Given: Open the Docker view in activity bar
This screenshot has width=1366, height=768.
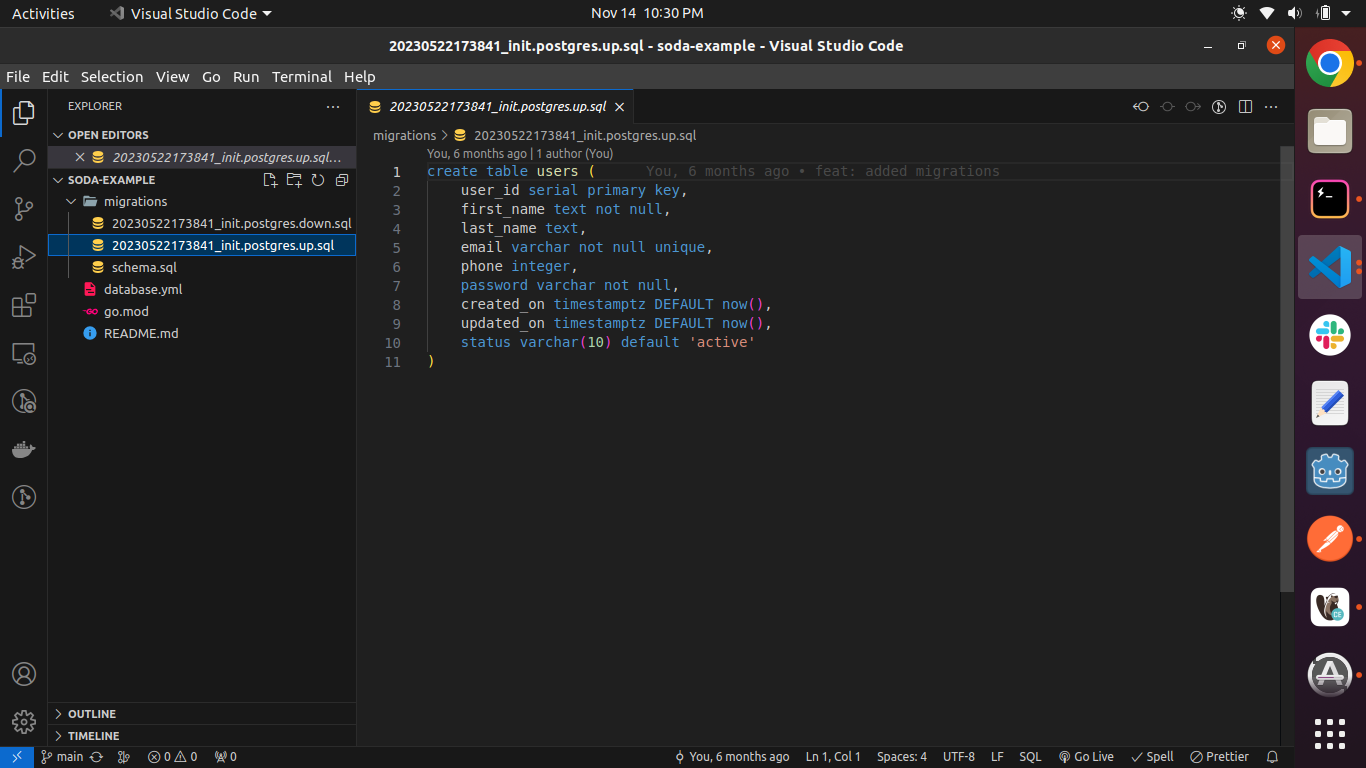Looking at the screenshot, I should point(24,449).
